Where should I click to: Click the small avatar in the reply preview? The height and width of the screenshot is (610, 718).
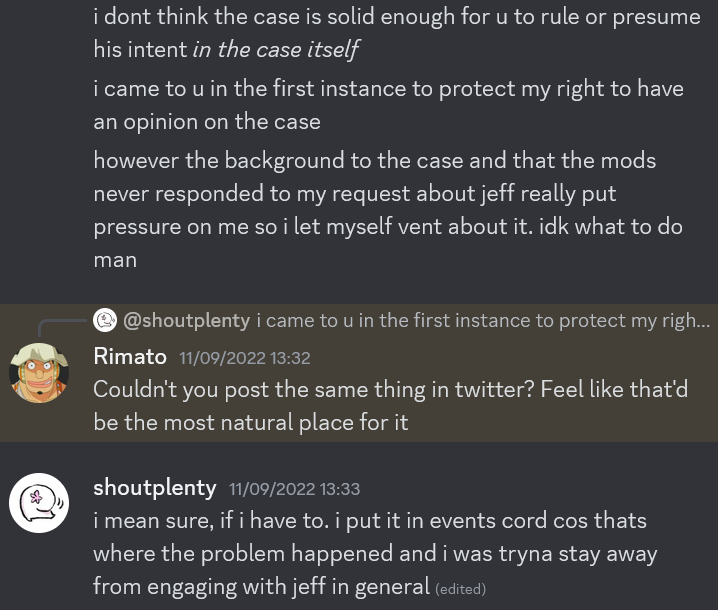105,320
